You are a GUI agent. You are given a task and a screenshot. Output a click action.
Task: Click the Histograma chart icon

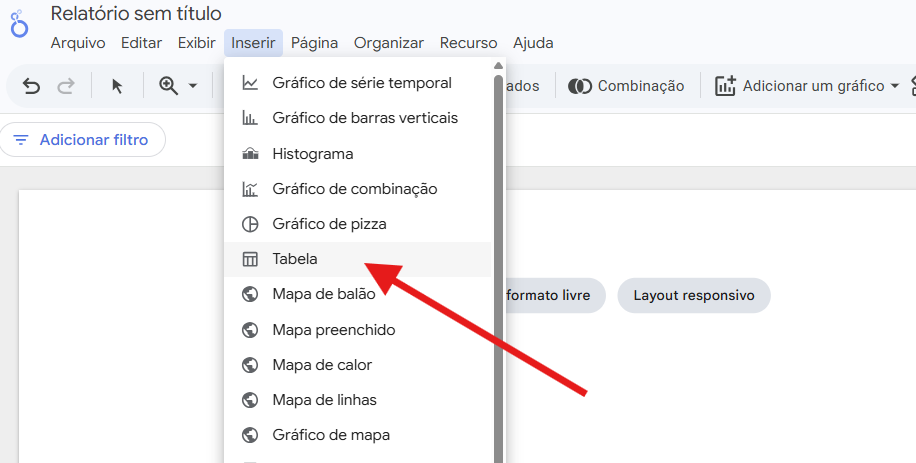tap(250, 154)
